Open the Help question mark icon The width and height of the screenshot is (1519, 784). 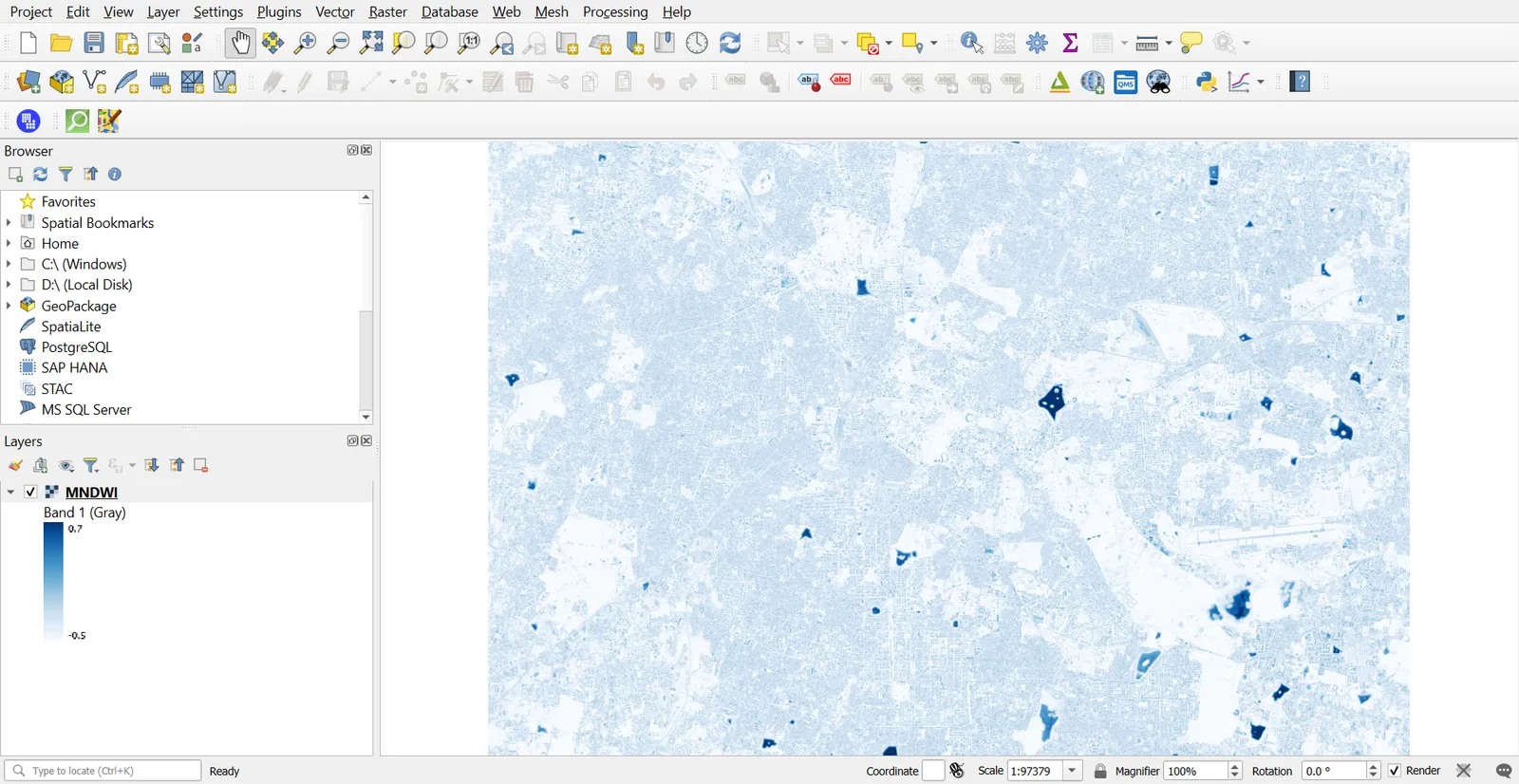pyautogui.click(x=1301, y=82)
